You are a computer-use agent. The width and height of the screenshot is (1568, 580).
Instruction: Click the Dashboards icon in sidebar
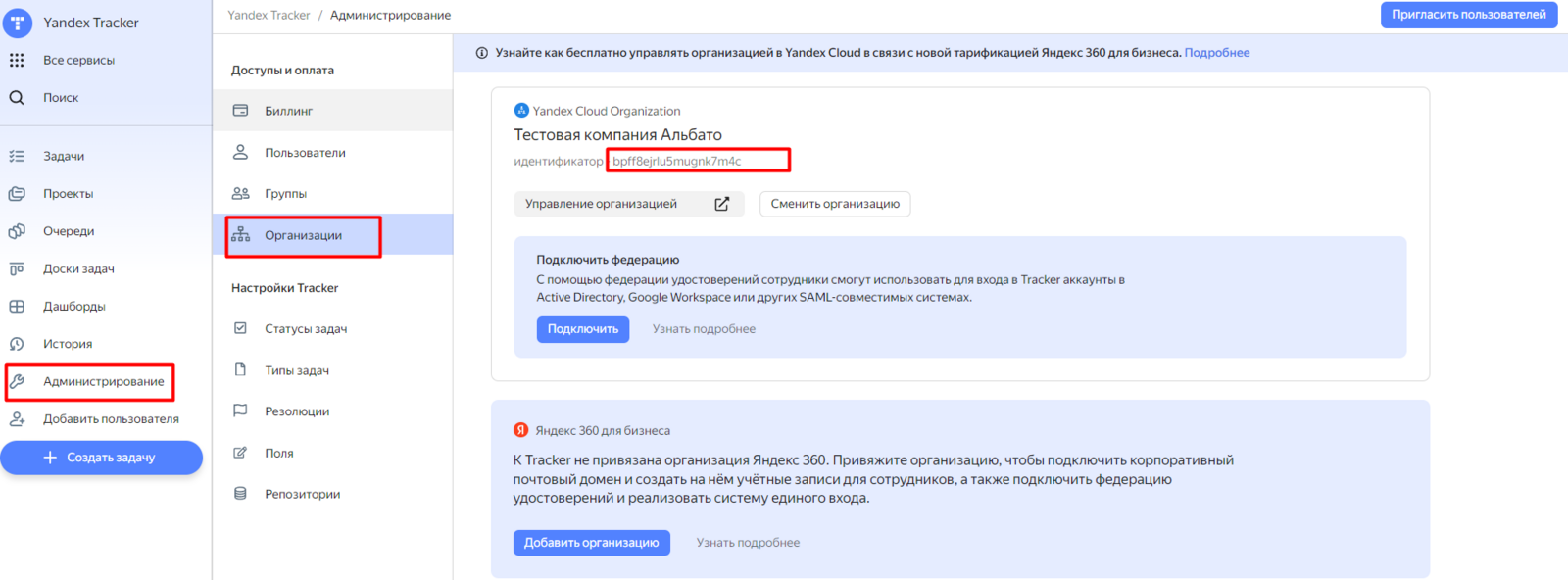[17, 306]
